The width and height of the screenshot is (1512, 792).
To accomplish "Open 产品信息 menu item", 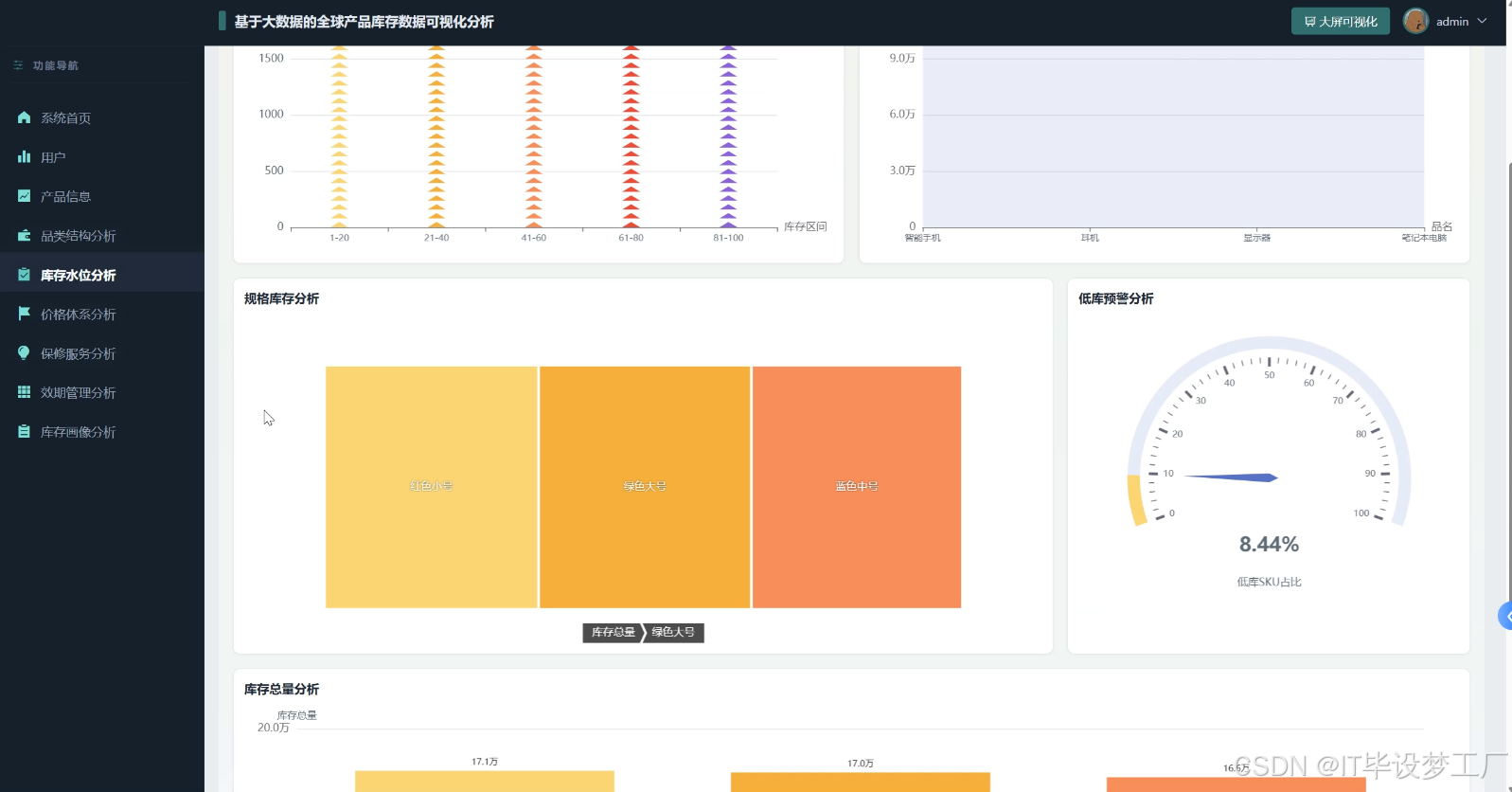I will [x=101, y=196].
